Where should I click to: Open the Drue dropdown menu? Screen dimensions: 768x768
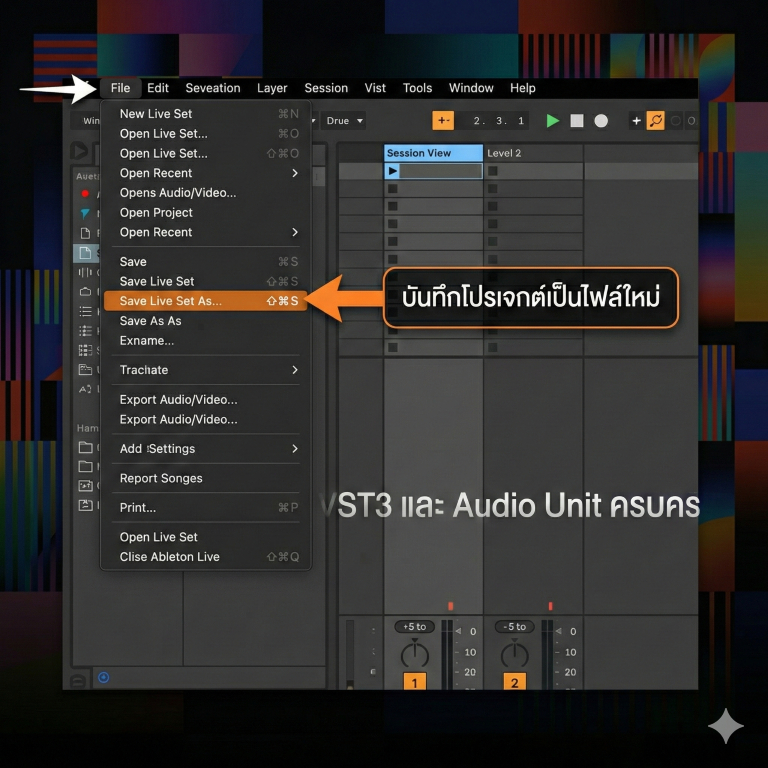pos(344,120)
